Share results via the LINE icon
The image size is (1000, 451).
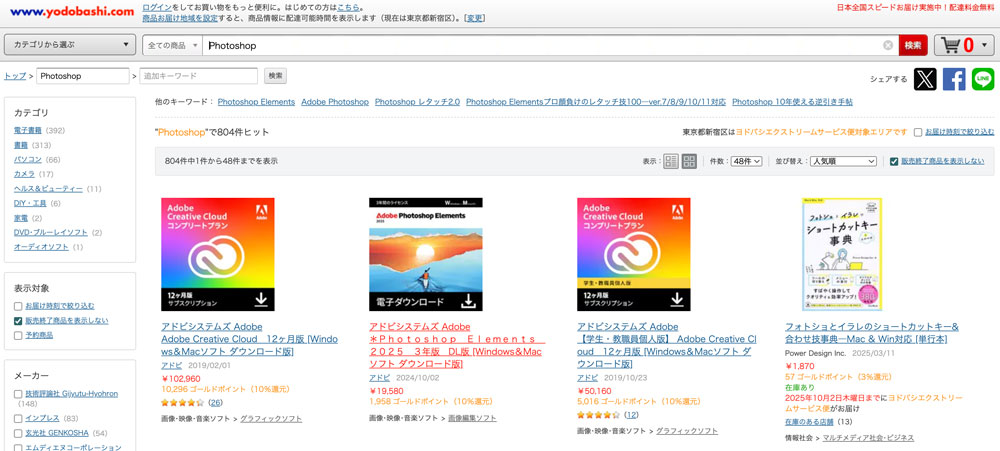[983, 79]
